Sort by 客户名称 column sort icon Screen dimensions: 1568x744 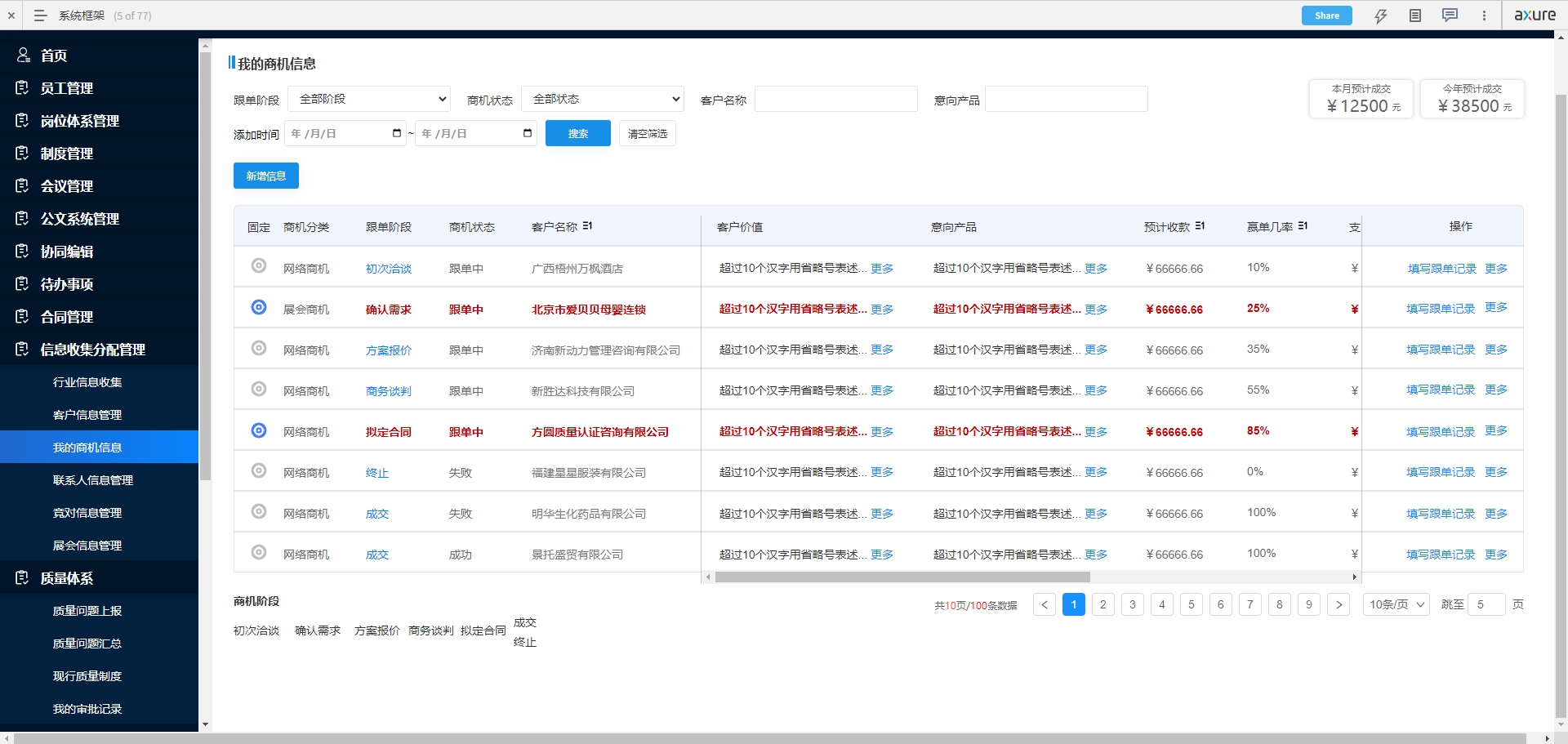pos(587,226)
